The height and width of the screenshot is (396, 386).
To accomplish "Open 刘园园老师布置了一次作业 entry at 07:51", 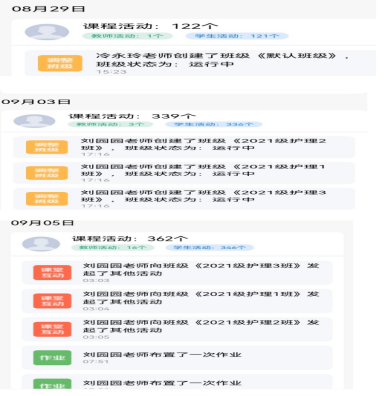I will point(177,358).
